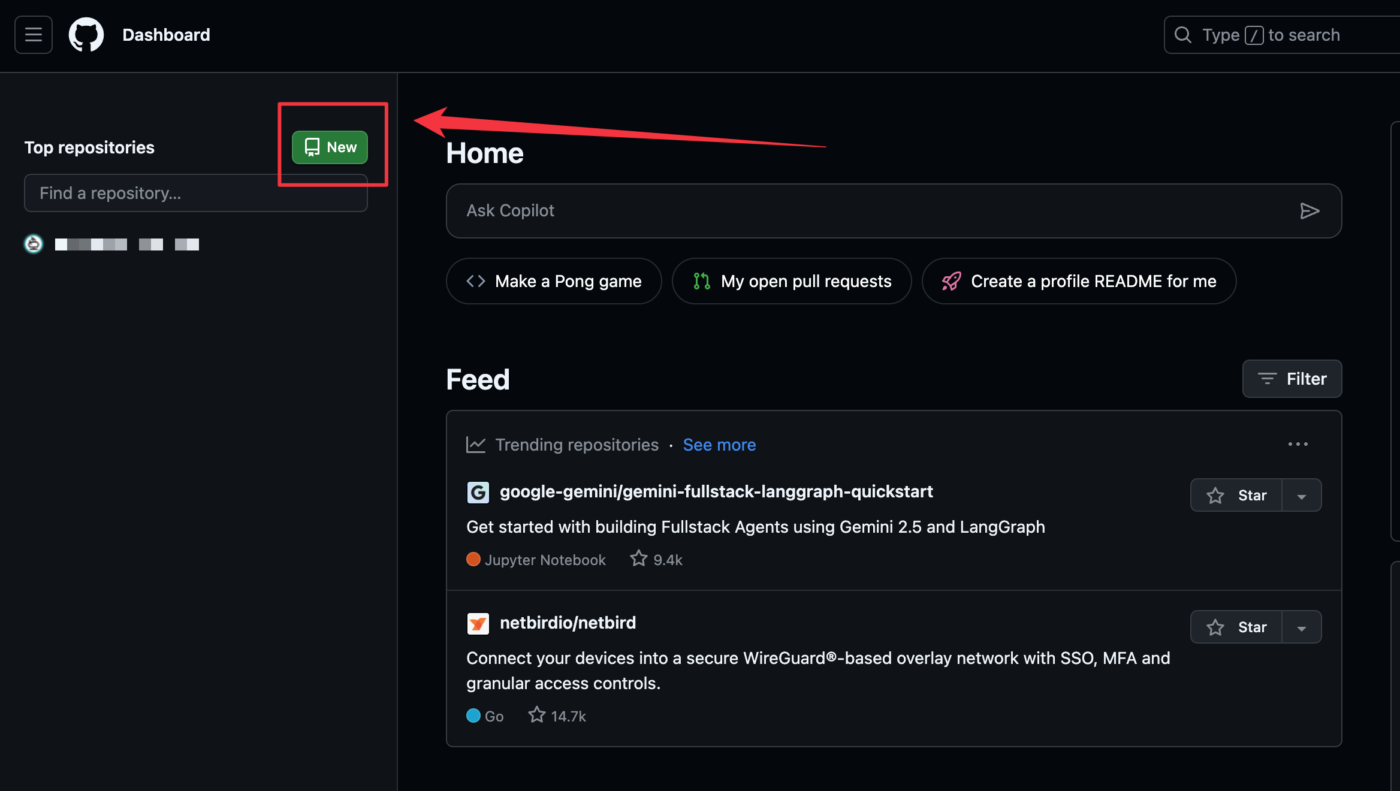Send the Copilot prompt with arrow icon
Viewport: 1400px width, 791px height.
tap(1310, 211)
